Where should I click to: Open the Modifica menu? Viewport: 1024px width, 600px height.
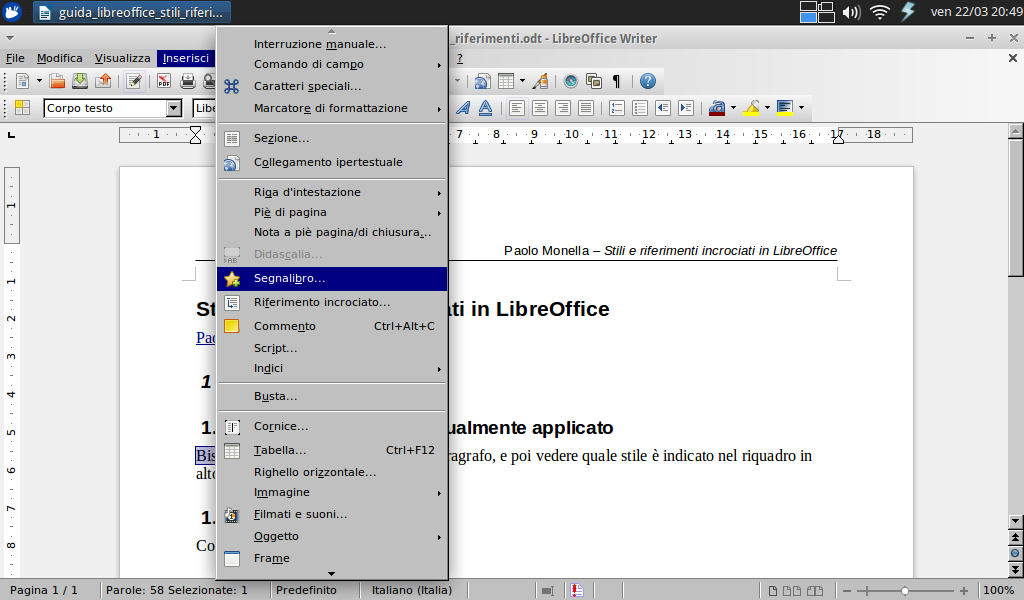(x=59, y=58)
